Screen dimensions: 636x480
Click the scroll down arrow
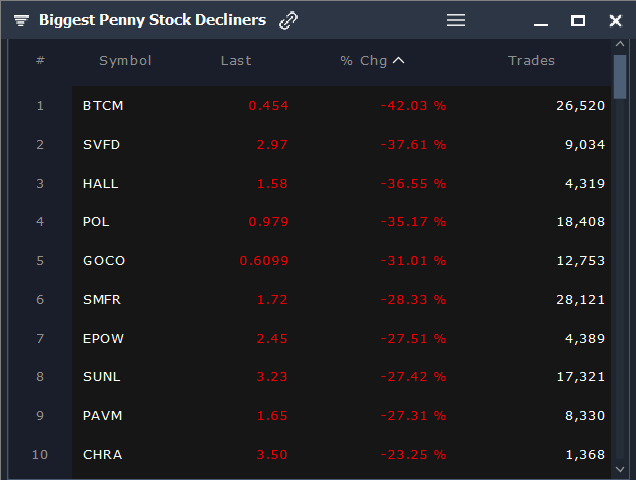coord(620,468)
